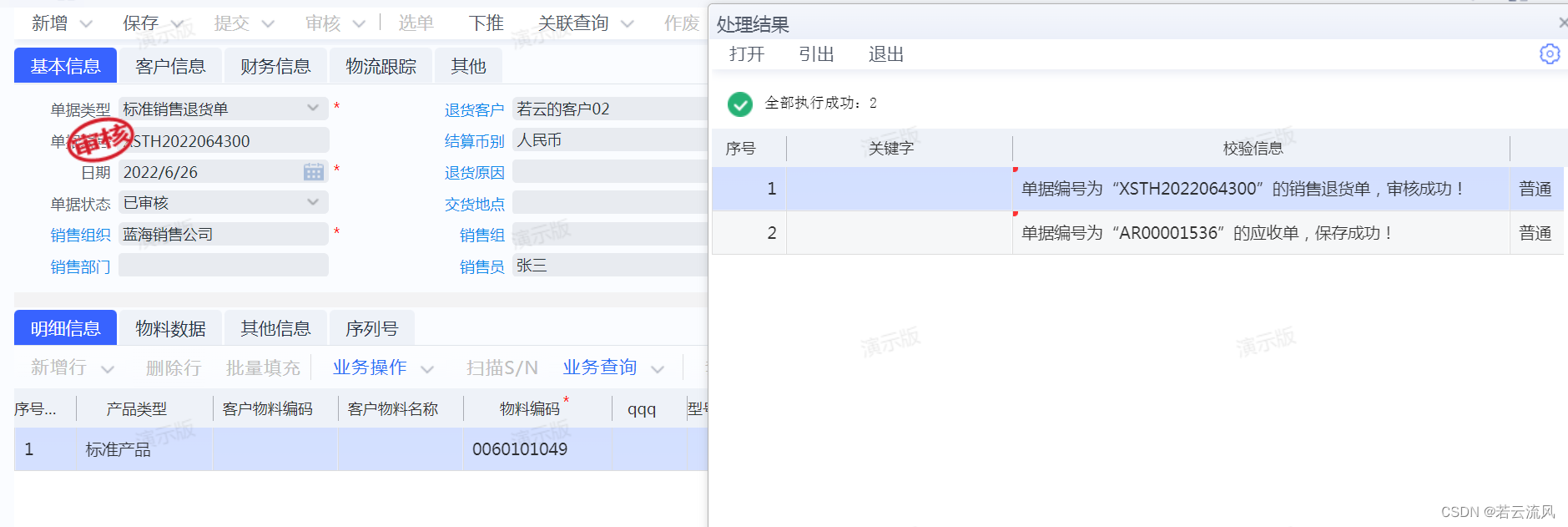Click 打开 in the result dialog
The height and width of the screenshot is (527, 1568).
[x=747, y=54]
